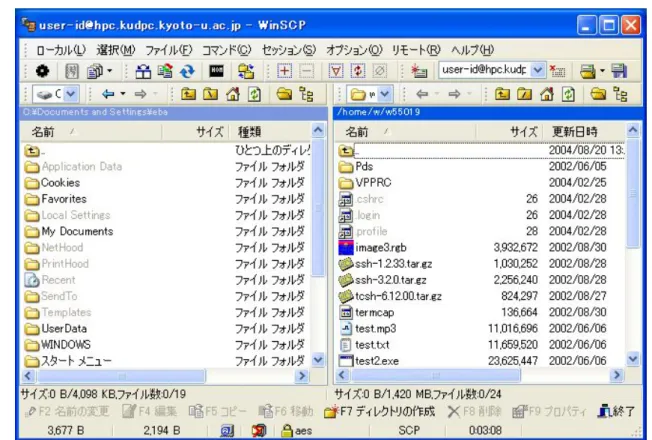Go to parent directory in remote panel
The image size is (652, 440).
click(502, 94)
